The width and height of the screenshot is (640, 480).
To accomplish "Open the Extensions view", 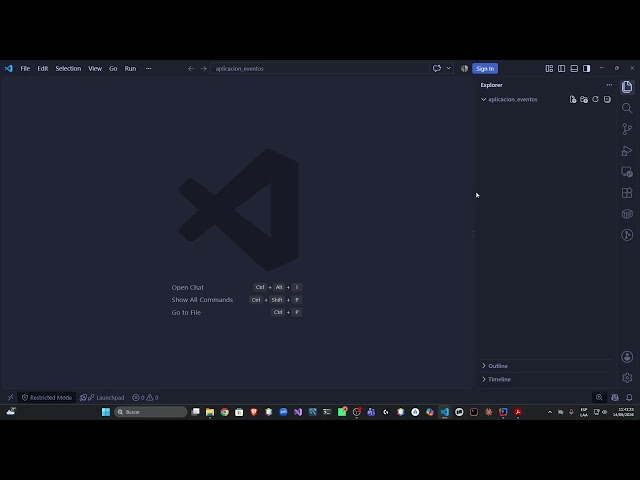I will coord(627,193).
